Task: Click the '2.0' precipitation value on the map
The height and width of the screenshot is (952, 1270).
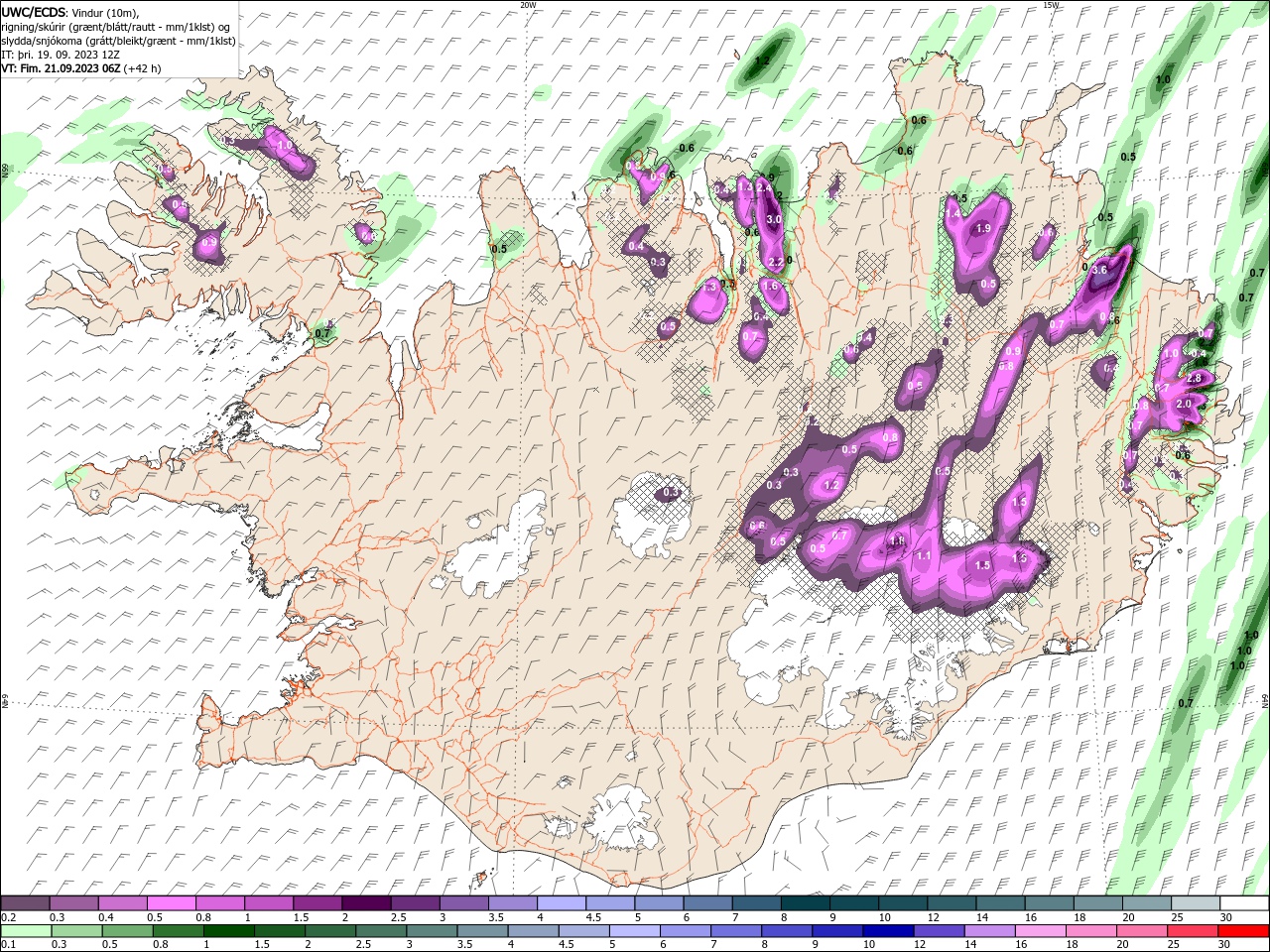Action: click(x=1183, y=405)
